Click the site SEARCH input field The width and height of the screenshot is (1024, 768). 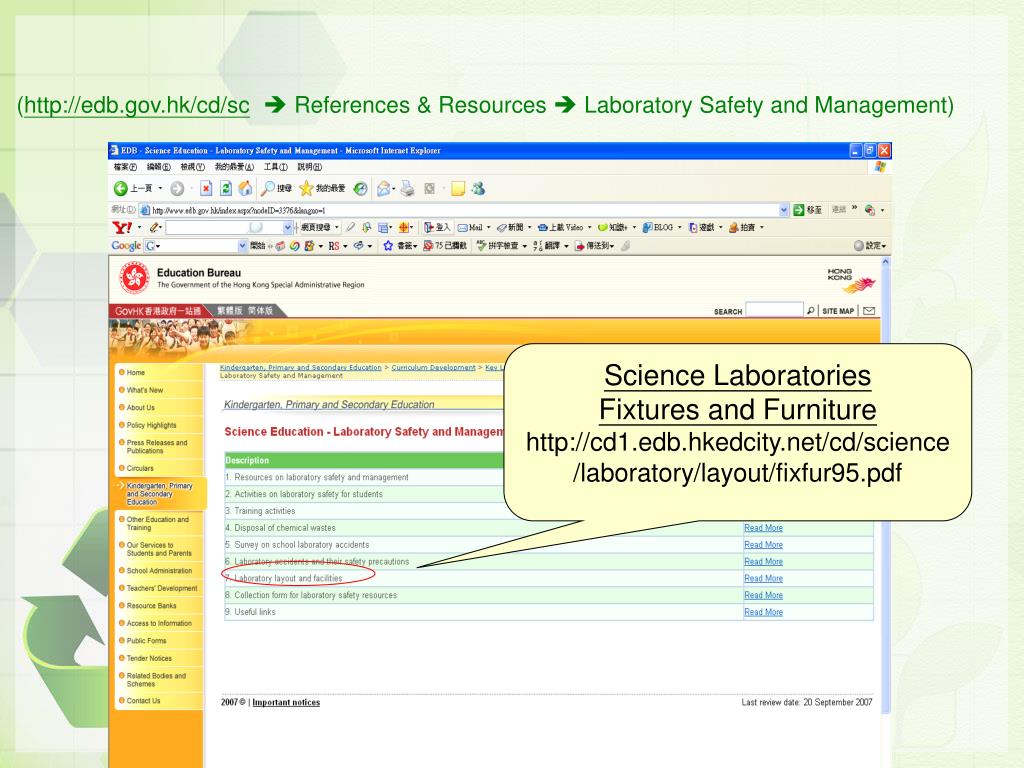tap(775, 310)
